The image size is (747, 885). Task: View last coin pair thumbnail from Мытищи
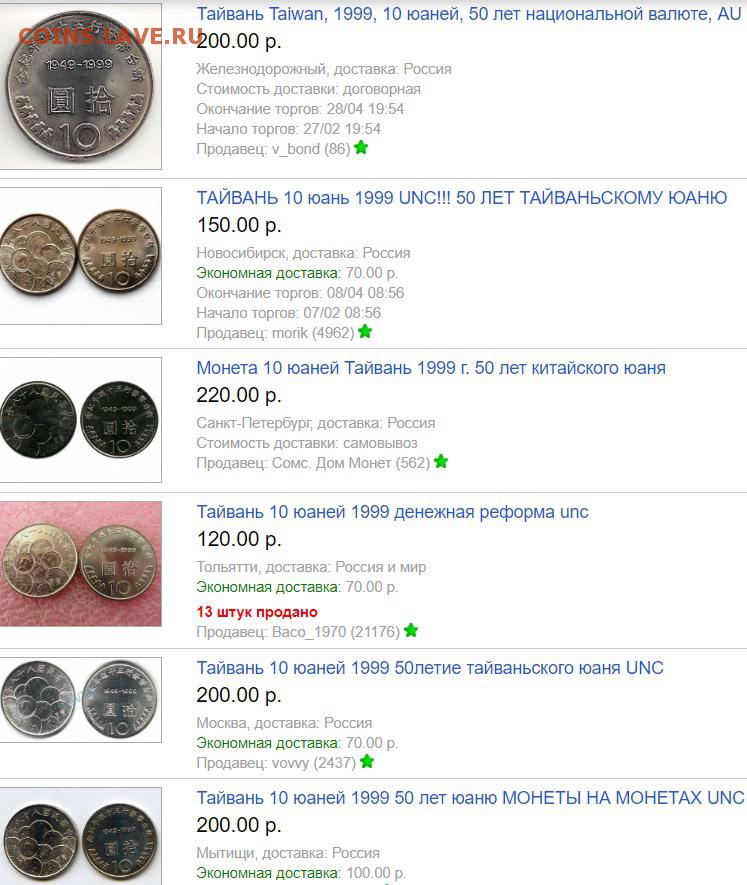(x=81, y=836)
